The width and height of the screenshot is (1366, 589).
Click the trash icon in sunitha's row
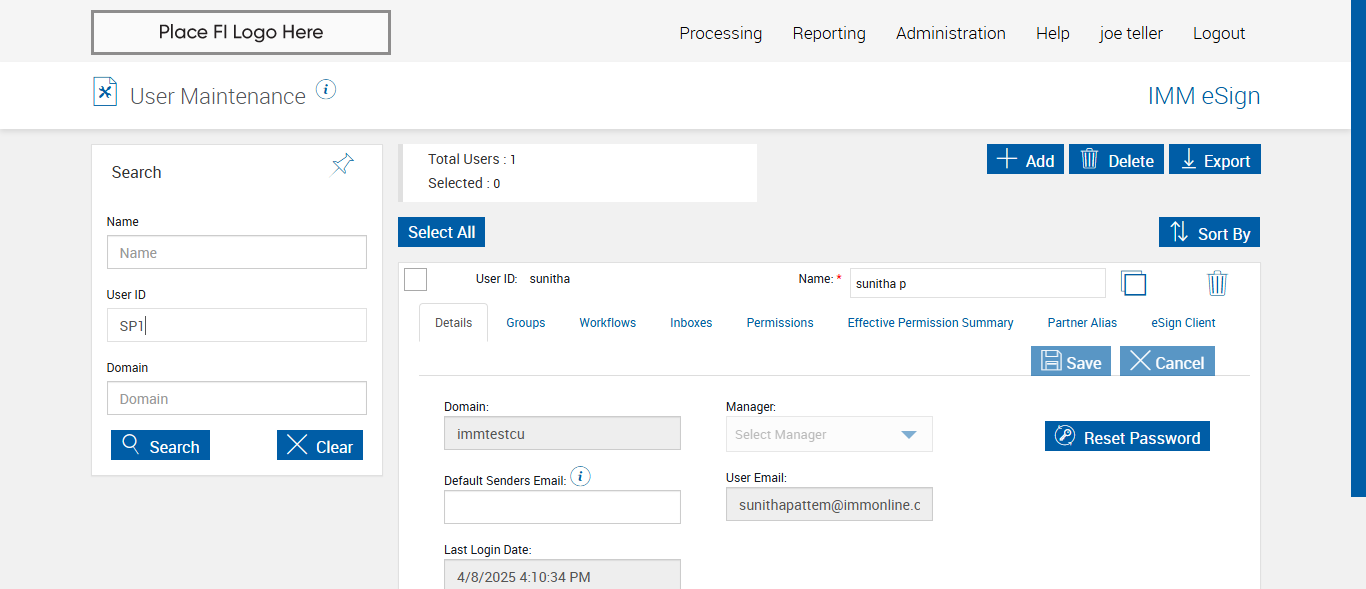[1216, 283]
